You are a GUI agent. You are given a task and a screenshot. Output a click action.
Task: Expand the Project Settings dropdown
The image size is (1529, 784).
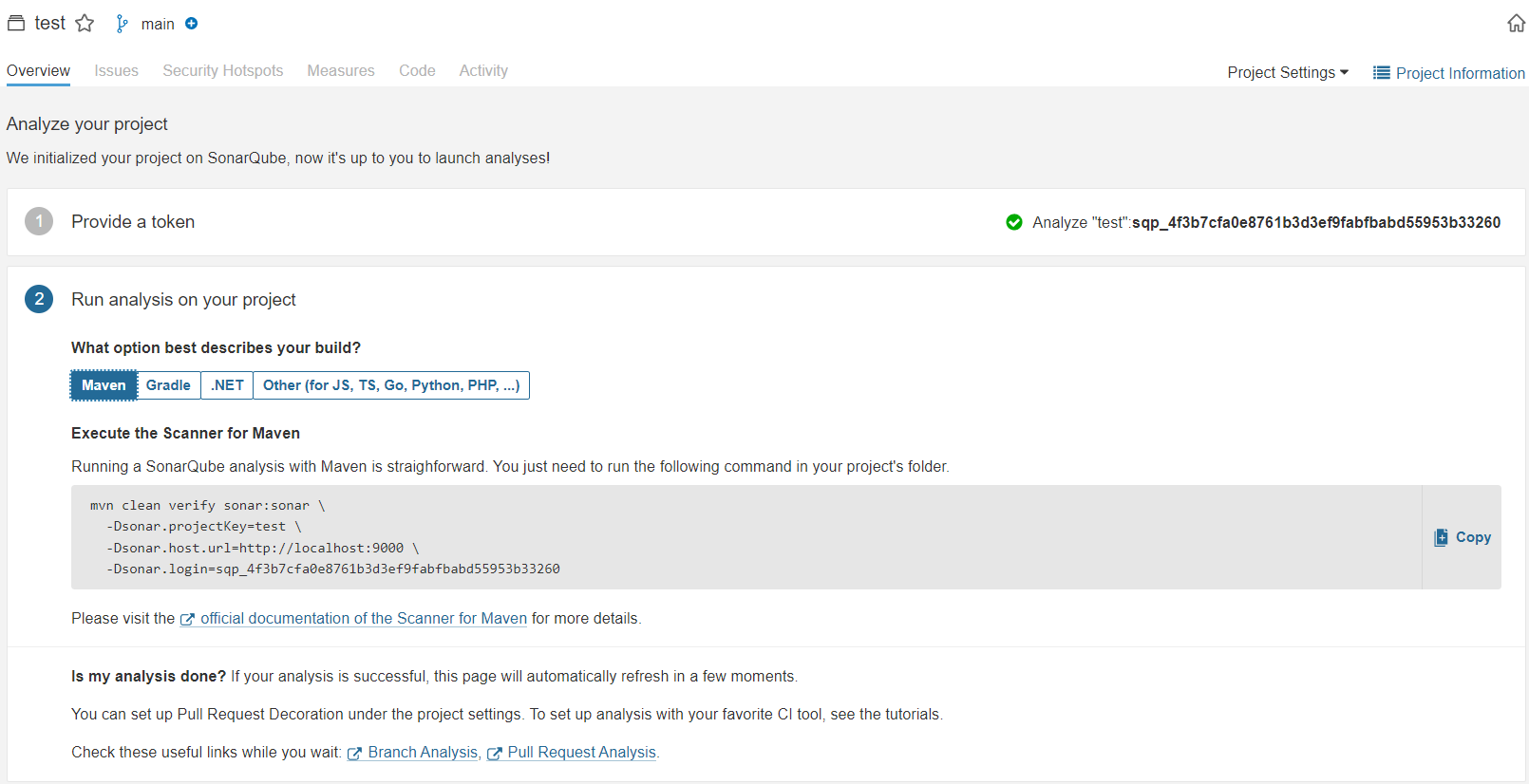click(1287, 73)
